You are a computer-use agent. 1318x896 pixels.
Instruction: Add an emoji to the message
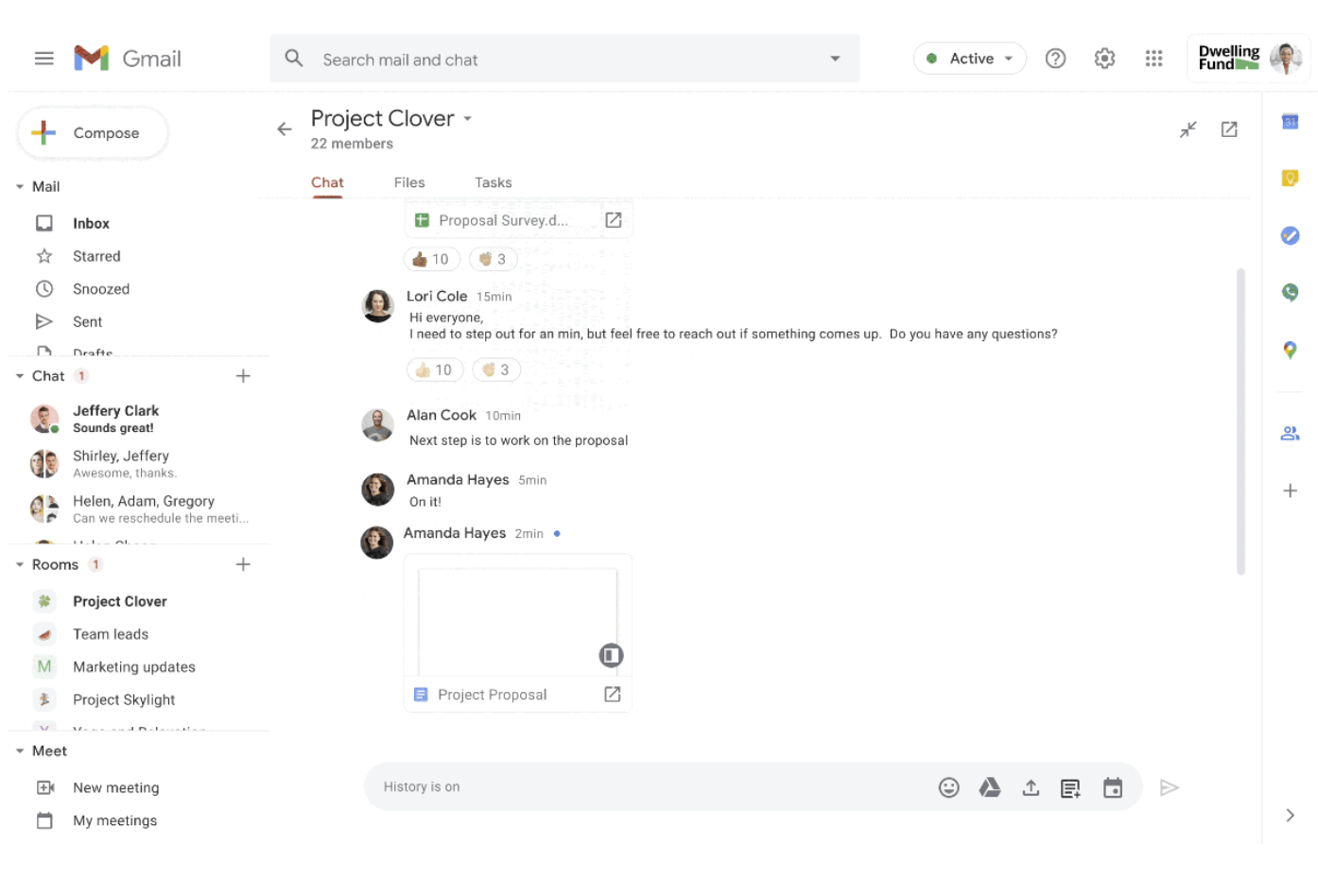[949, 787]
